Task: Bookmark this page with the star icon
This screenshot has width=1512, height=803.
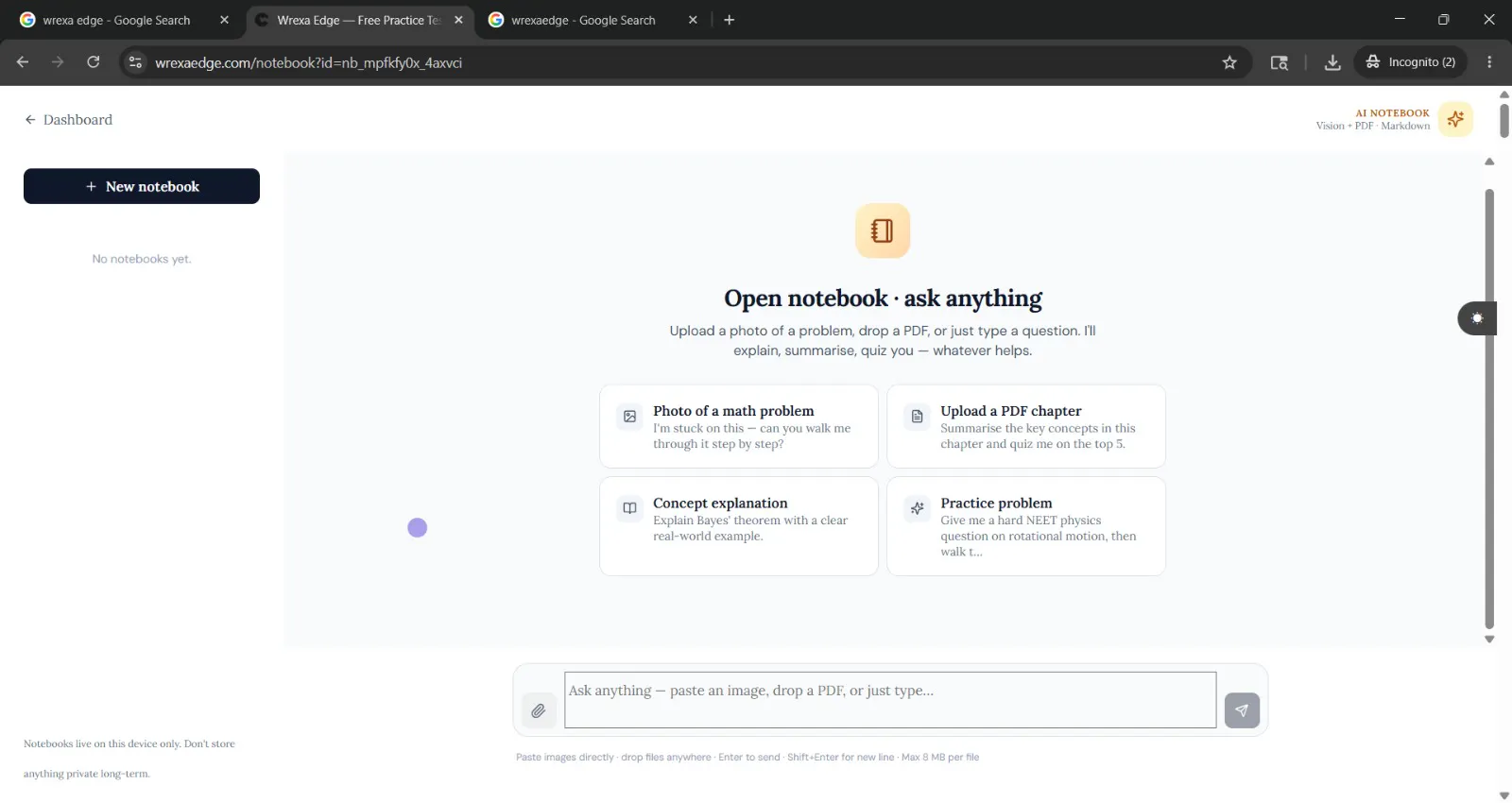Action: click(x=1229, y=62)
